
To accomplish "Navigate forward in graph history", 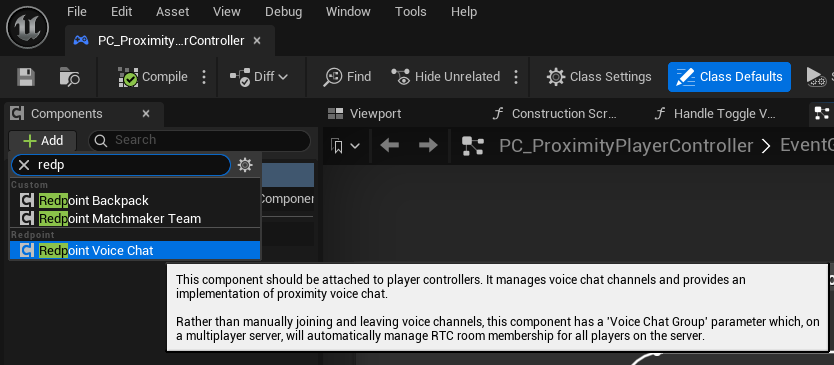I will (x=428, y=145).
